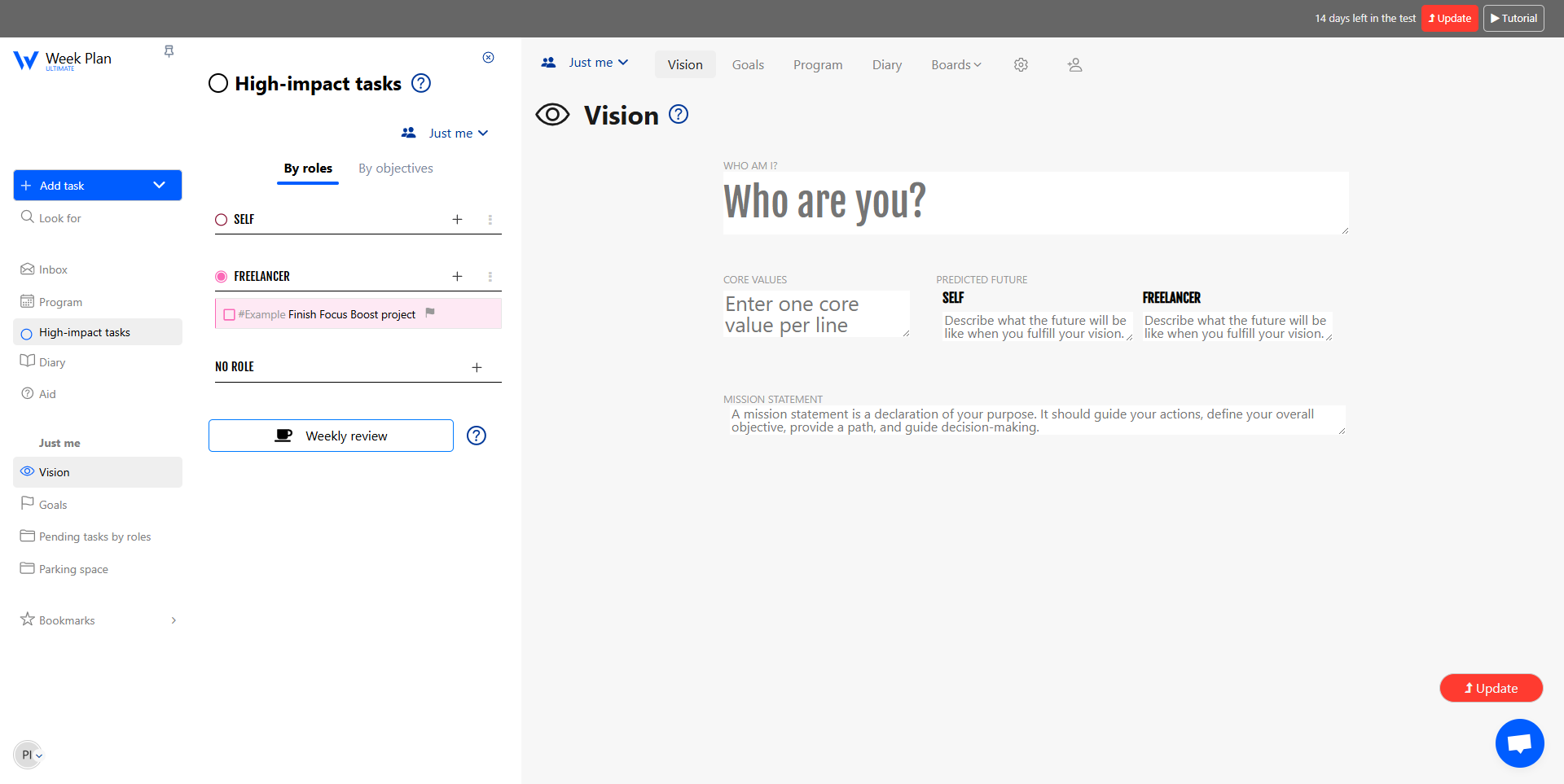Click the pin sidebar icon
Image resolution: width=1564 pixels, height=784 pixels.
point(169,51)
